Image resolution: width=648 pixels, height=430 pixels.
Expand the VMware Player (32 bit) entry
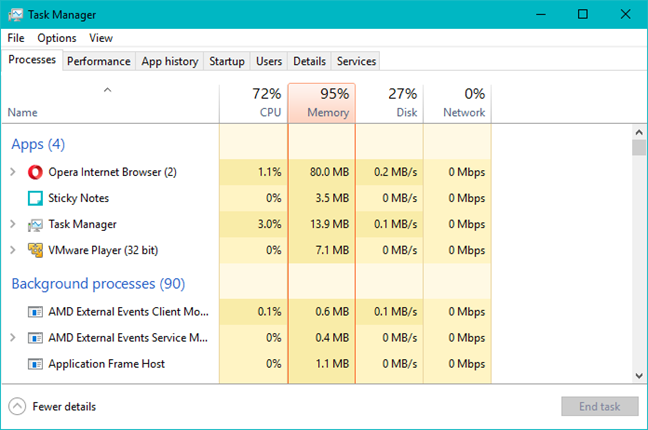coord(13,250)
